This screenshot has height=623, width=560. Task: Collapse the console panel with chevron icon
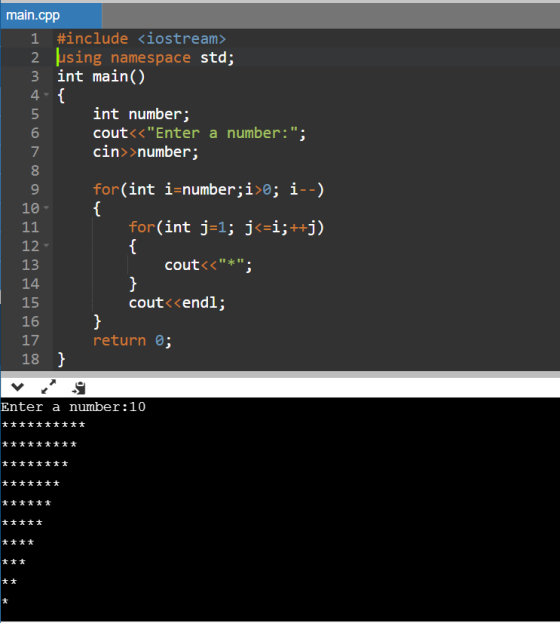click(x=17, y=387)
